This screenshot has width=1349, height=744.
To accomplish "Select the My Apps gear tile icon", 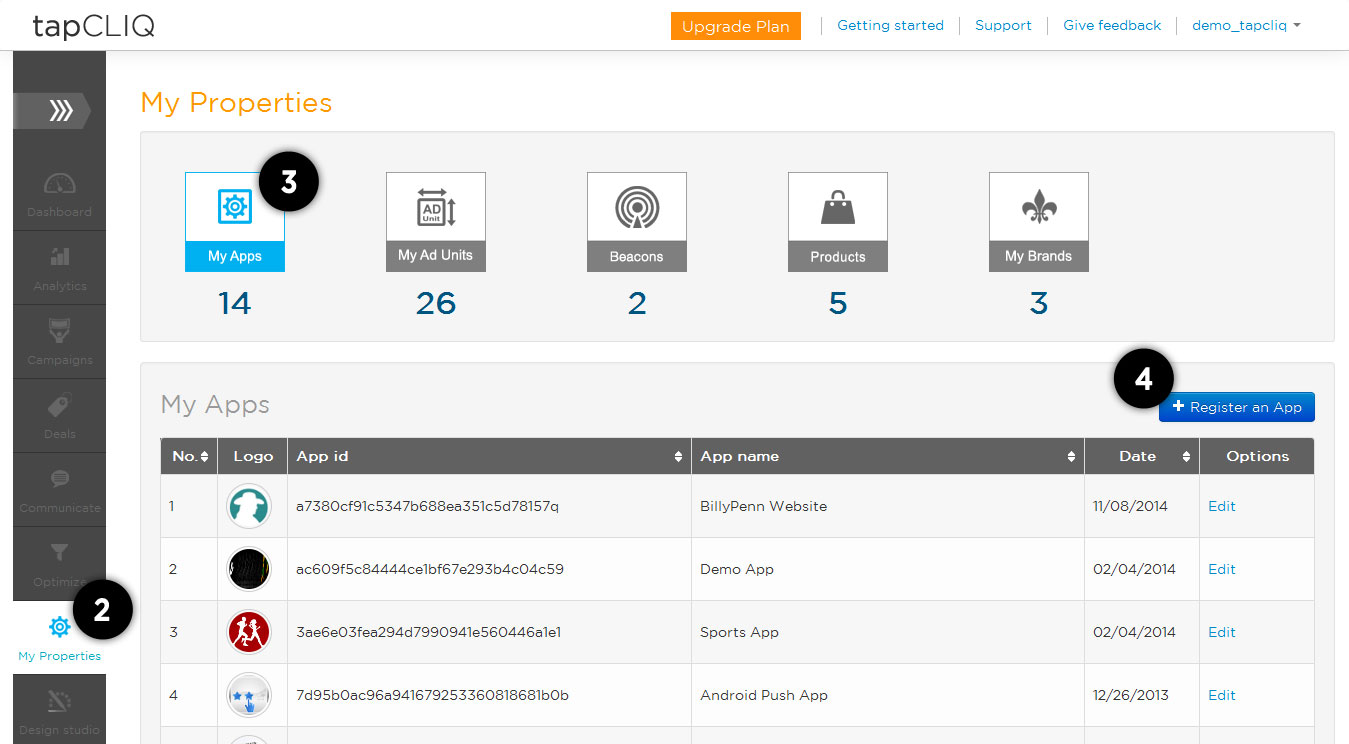I will [x=235, y=207].
